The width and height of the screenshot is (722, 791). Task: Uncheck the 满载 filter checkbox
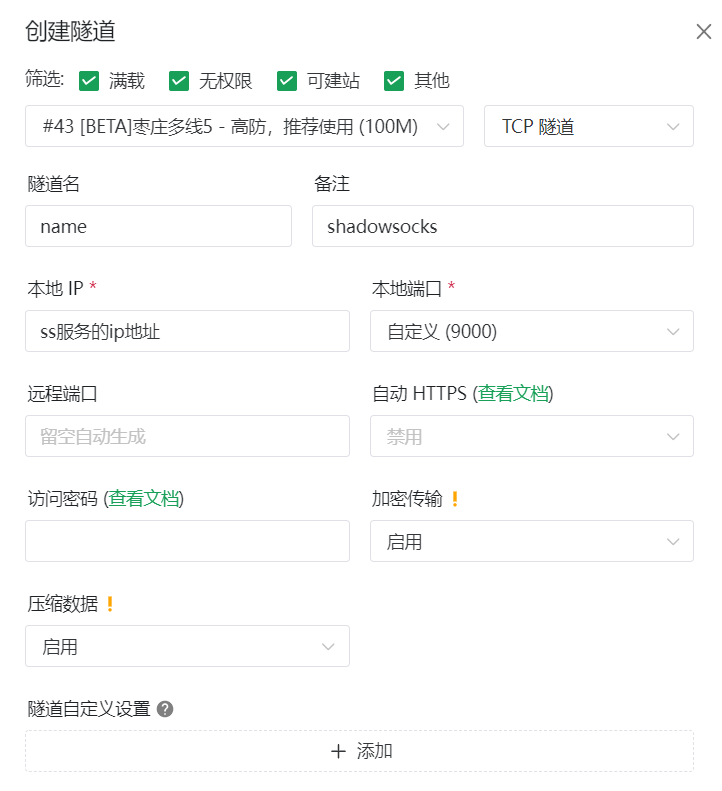89,81
